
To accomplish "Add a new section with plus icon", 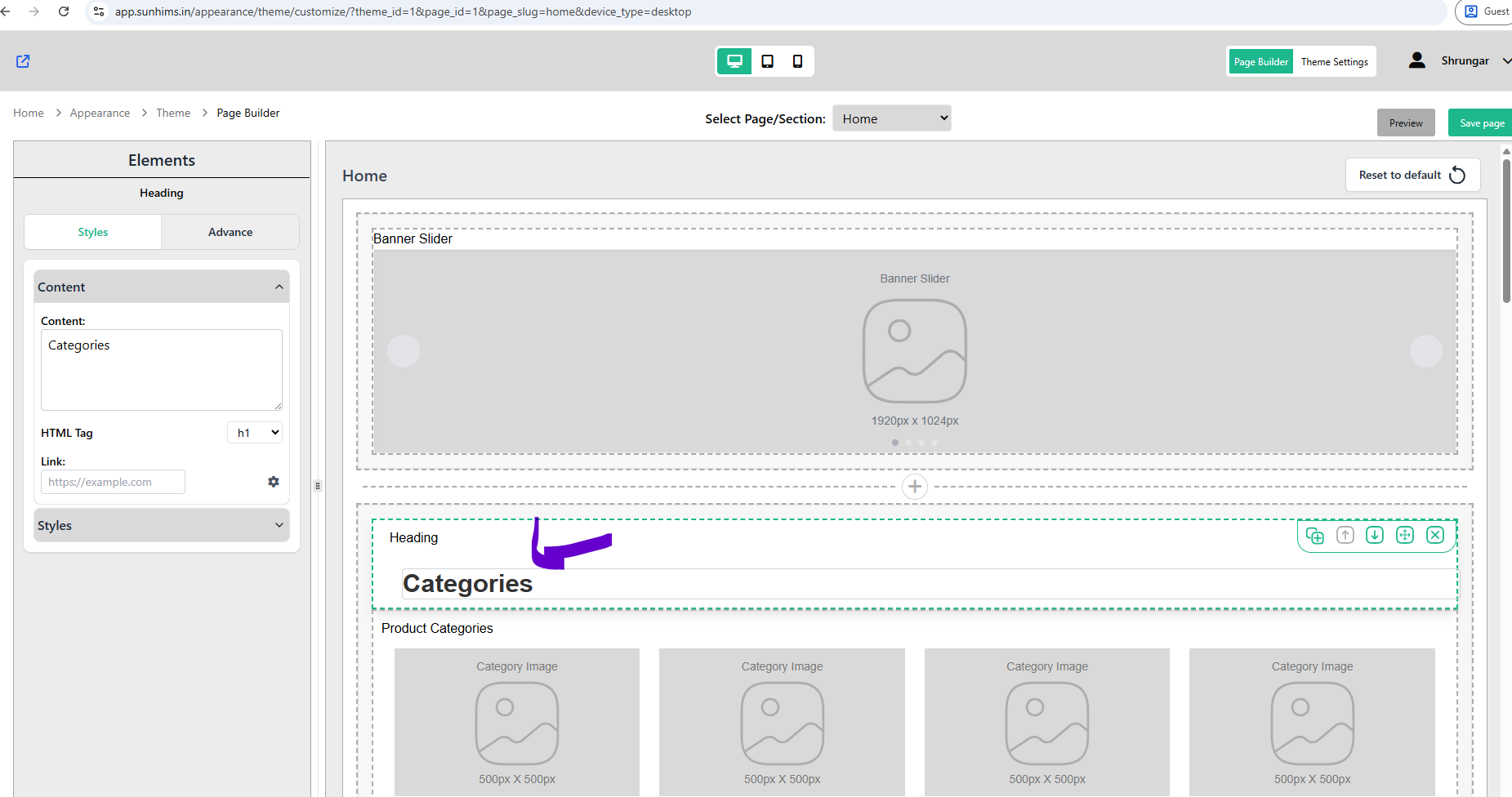I will [915, 487].
